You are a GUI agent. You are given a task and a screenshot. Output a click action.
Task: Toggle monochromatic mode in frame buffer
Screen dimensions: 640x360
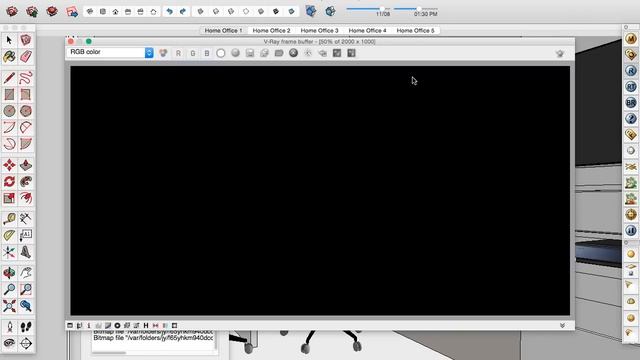click(x=236, y=53)
